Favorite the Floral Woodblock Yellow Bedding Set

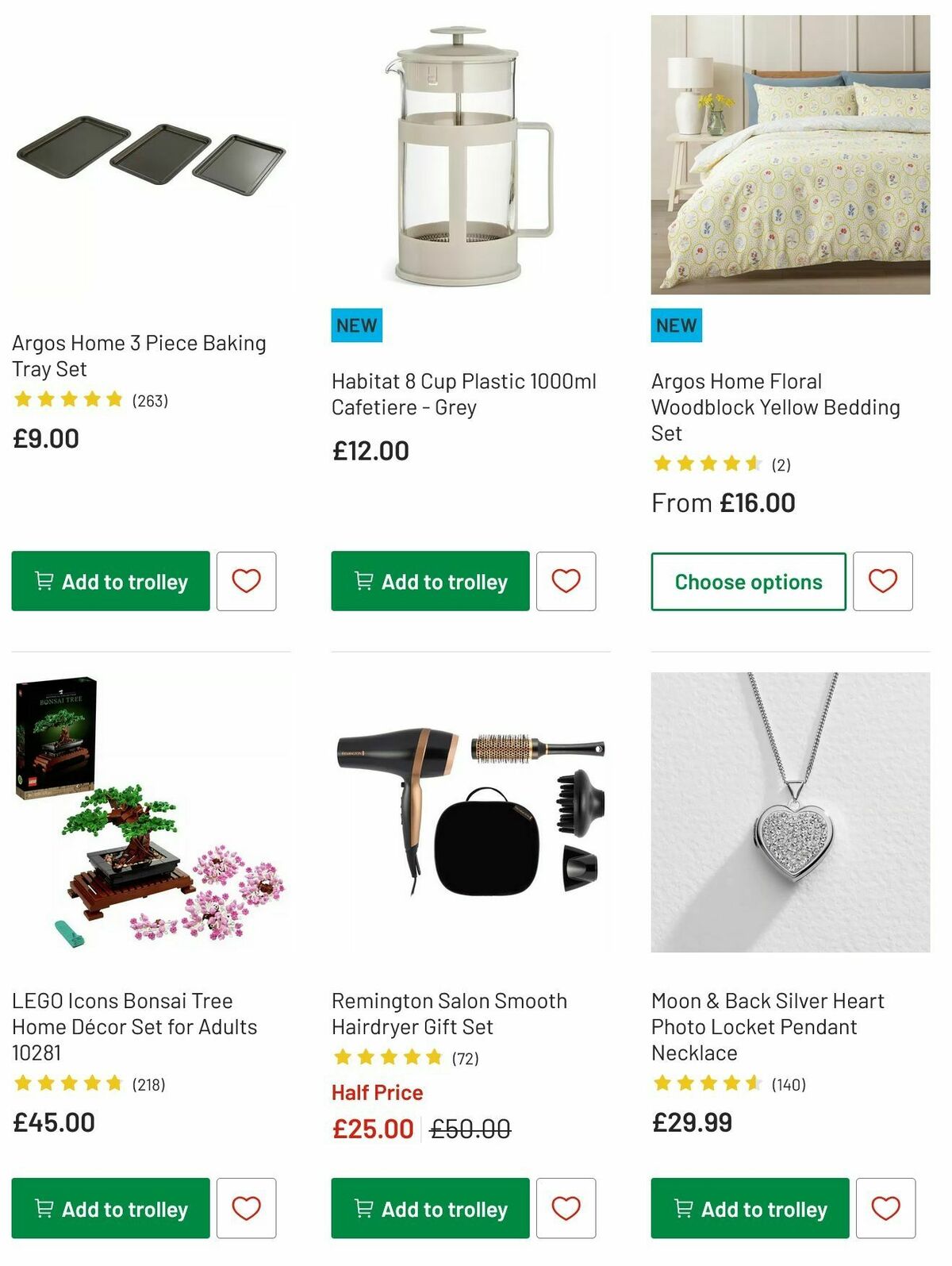[x=885, y=581]
